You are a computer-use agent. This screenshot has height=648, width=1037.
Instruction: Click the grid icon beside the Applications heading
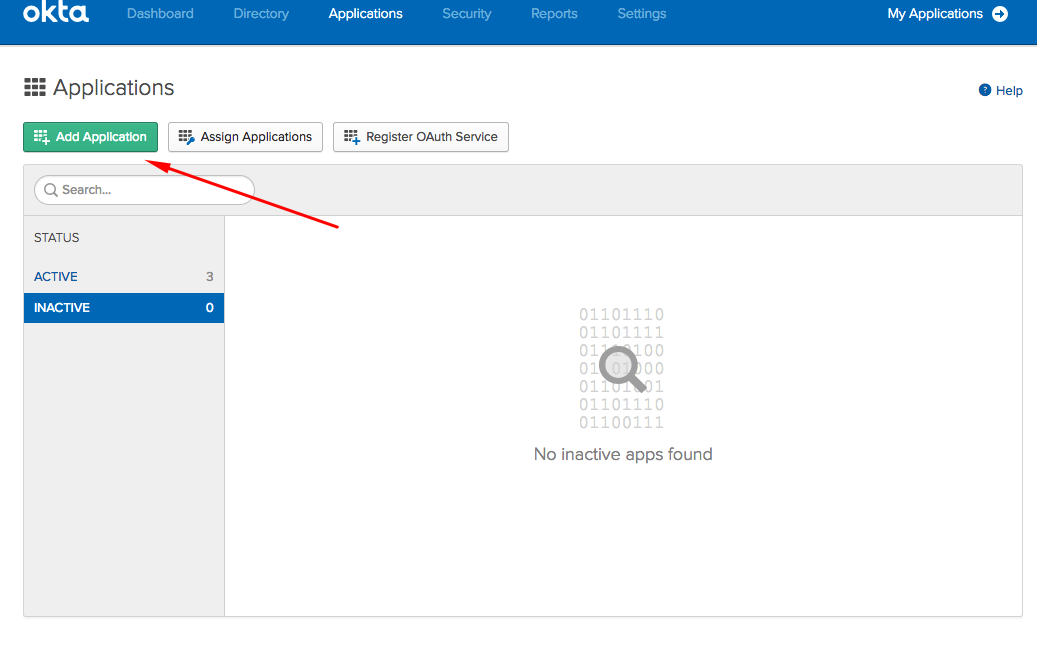click(x=35, y=87)
